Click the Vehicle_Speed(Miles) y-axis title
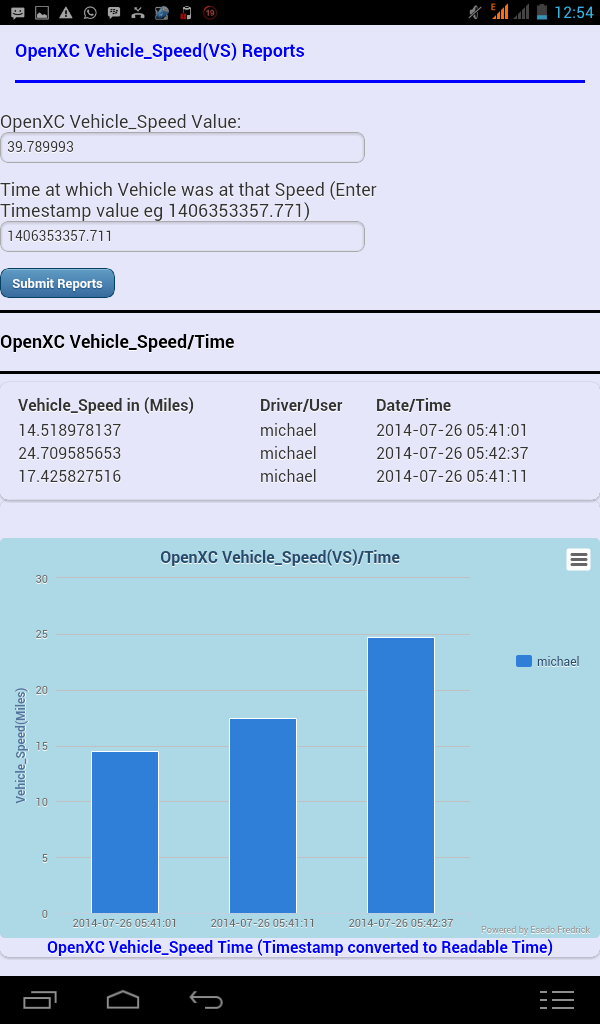 [21, 745]
